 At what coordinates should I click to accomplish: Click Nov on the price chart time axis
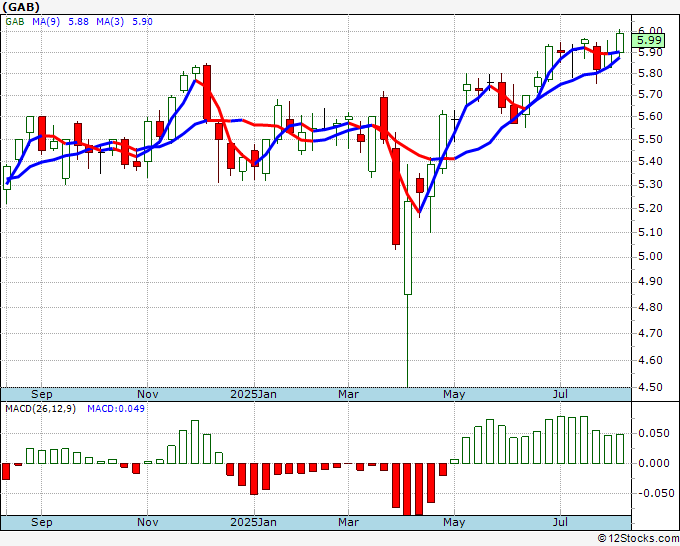point(147,394)
